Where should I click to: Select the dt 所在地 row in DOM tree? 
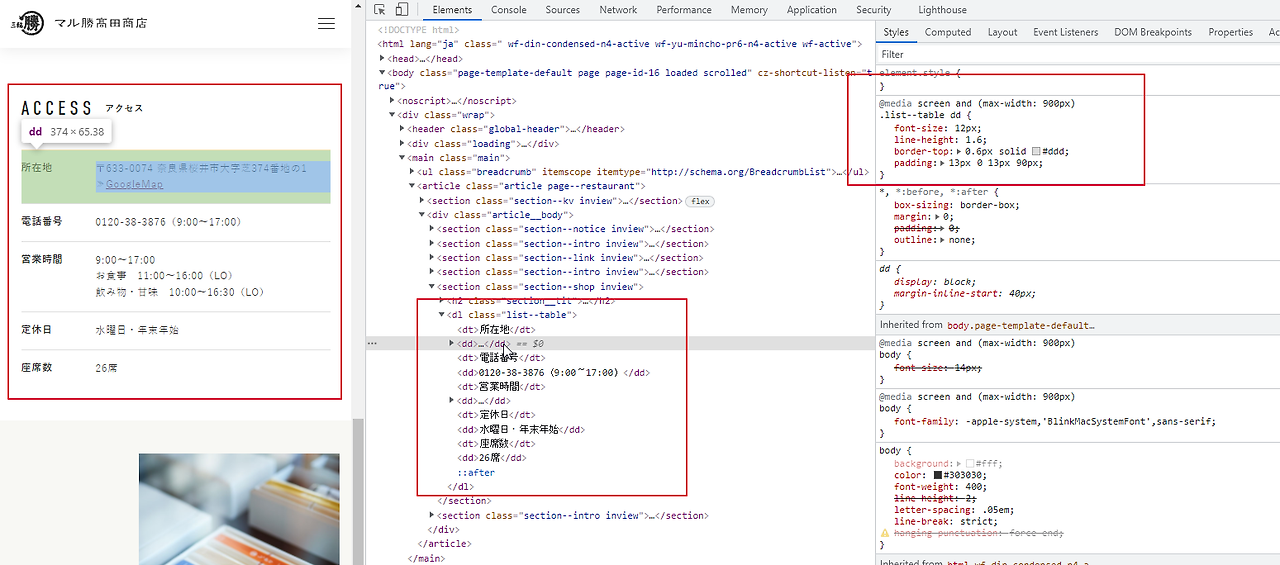coord(495,329)
